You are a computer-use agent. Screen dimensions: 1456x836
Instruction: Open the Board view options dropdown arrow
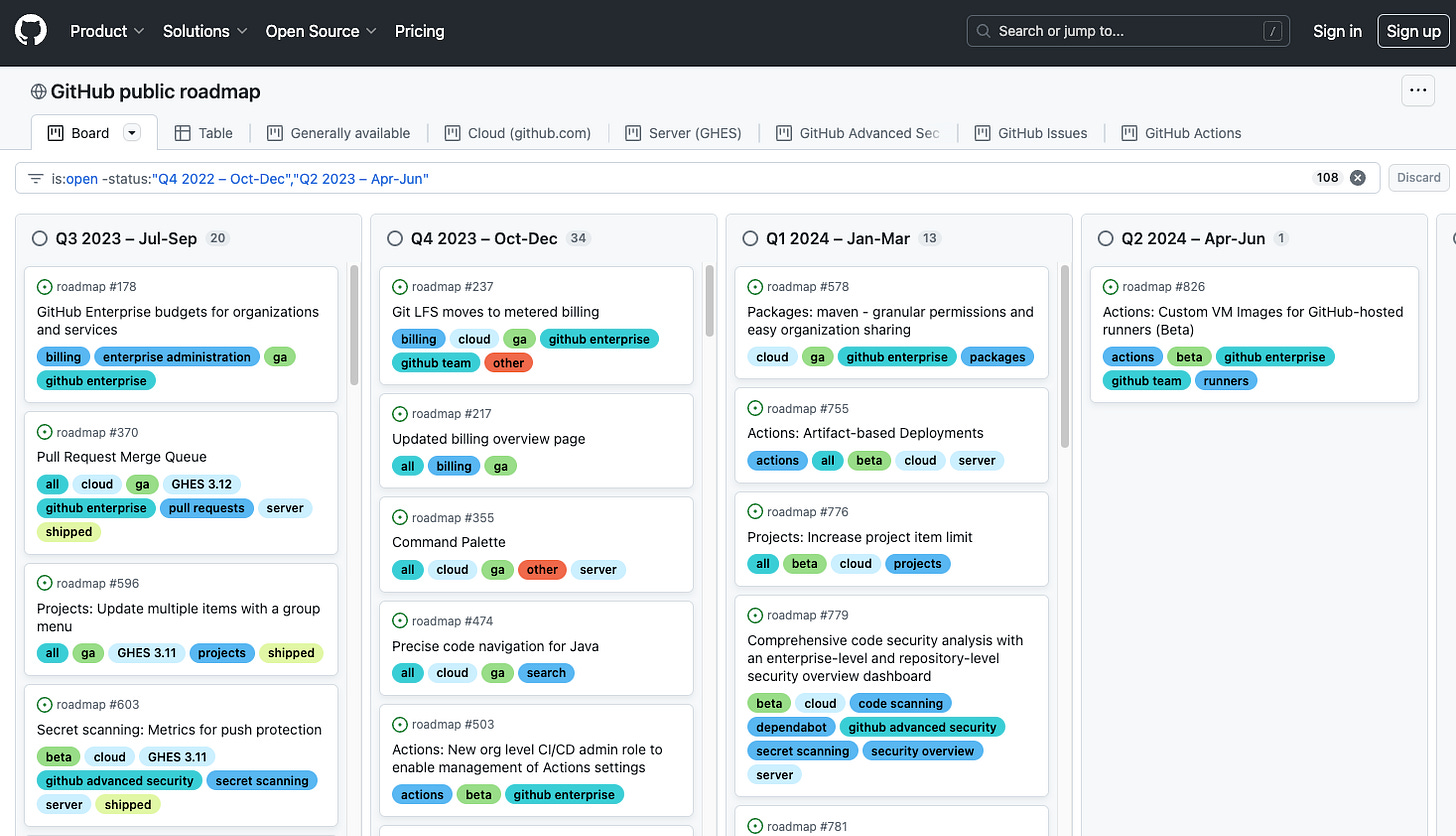click(132, 133)
